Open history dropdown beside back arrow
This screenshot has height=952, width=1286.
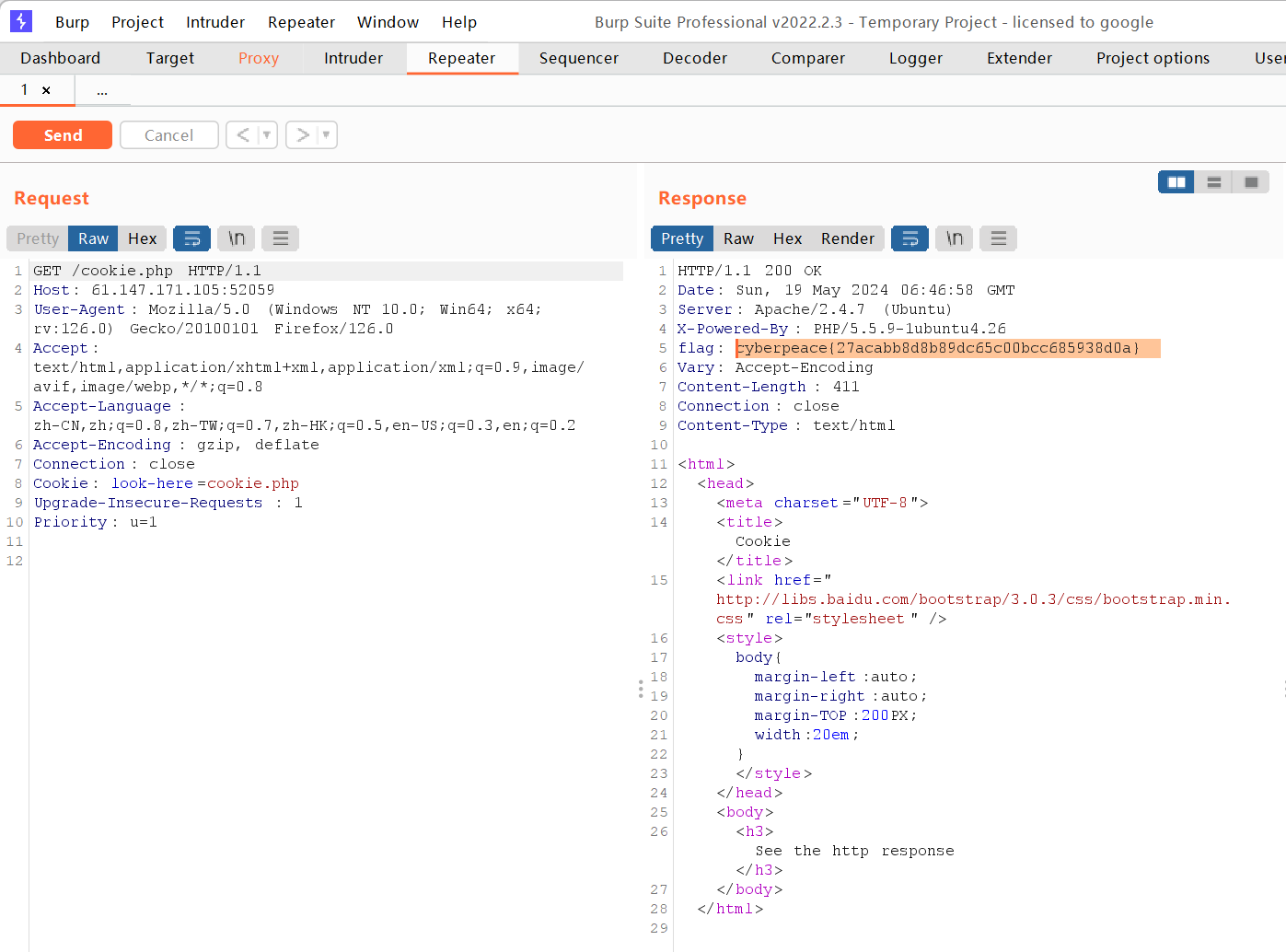coord(267,135)
